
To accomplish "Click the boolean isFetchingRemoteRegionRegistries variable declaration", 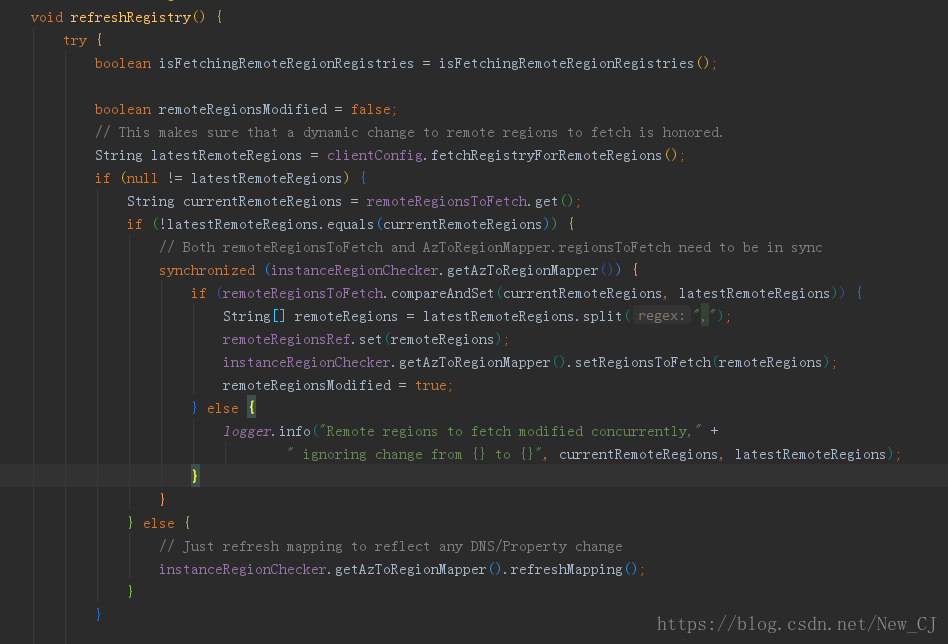I will point(254,63).
